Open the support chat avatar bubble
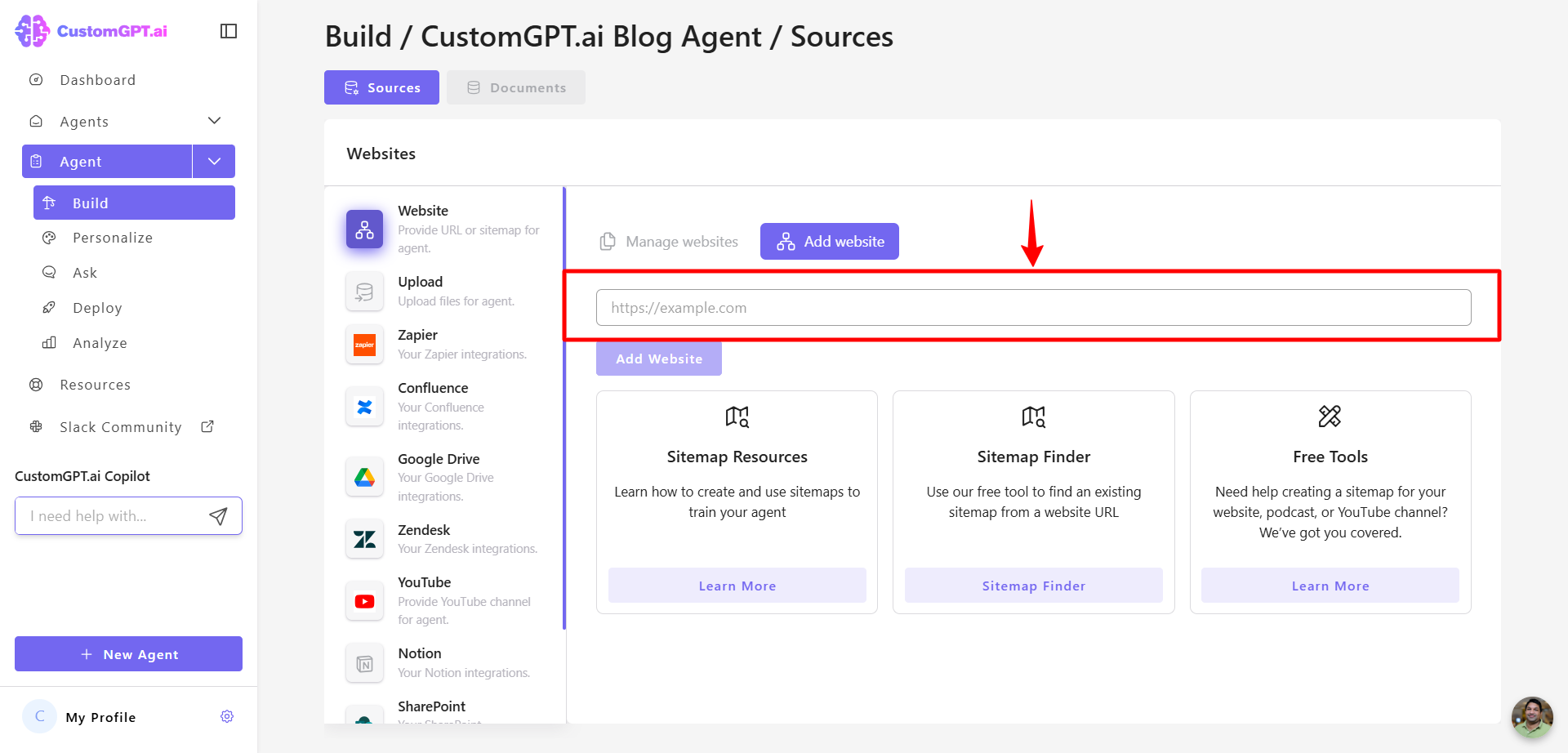This screenshot has height=753, width=1568. tap(1532, 717)
